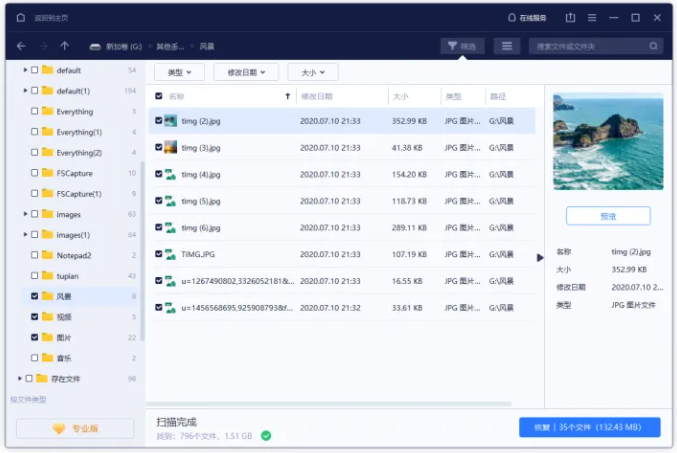Uncheck the timg (3).jpg file checkbox
The image size is (677, 453).
pos(159,148)
